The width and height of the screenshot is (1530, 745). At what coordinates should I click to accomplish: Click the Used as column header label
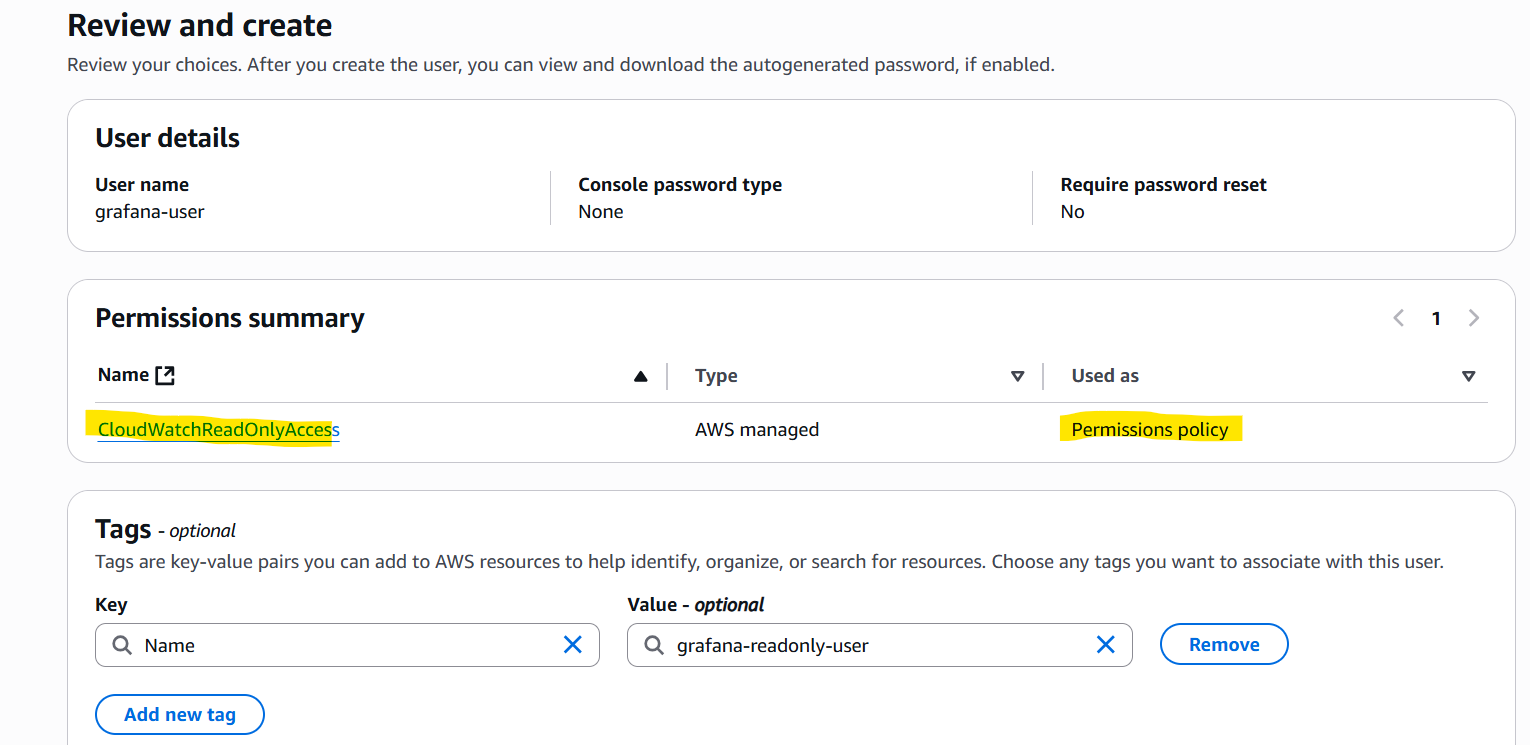tap(1105, 376)
